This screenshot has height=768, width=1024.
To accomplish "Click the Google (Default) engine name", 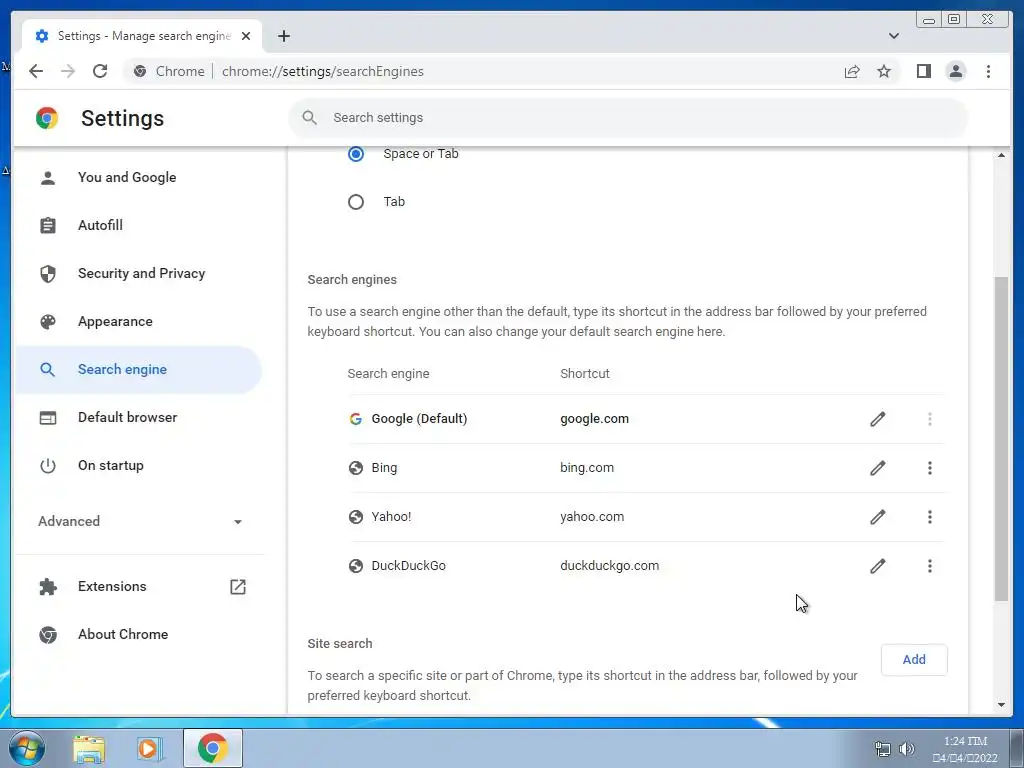I will 419,419.
